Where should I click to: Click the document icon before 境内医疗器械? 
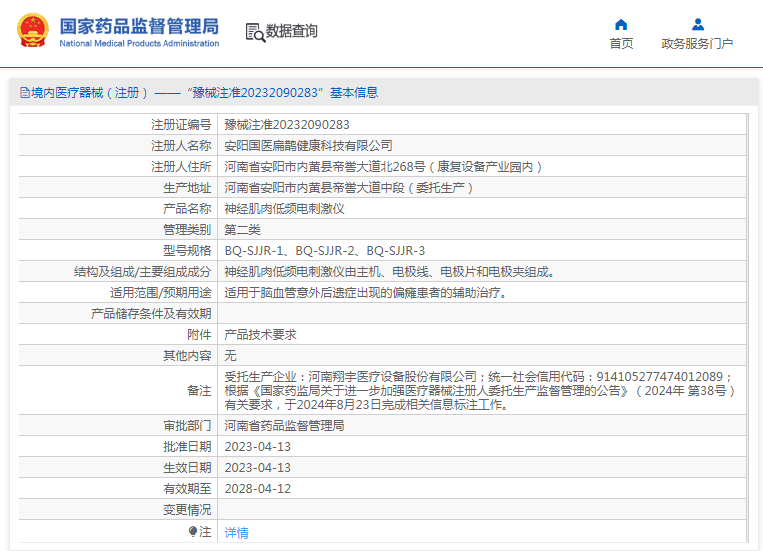point(24,92)
